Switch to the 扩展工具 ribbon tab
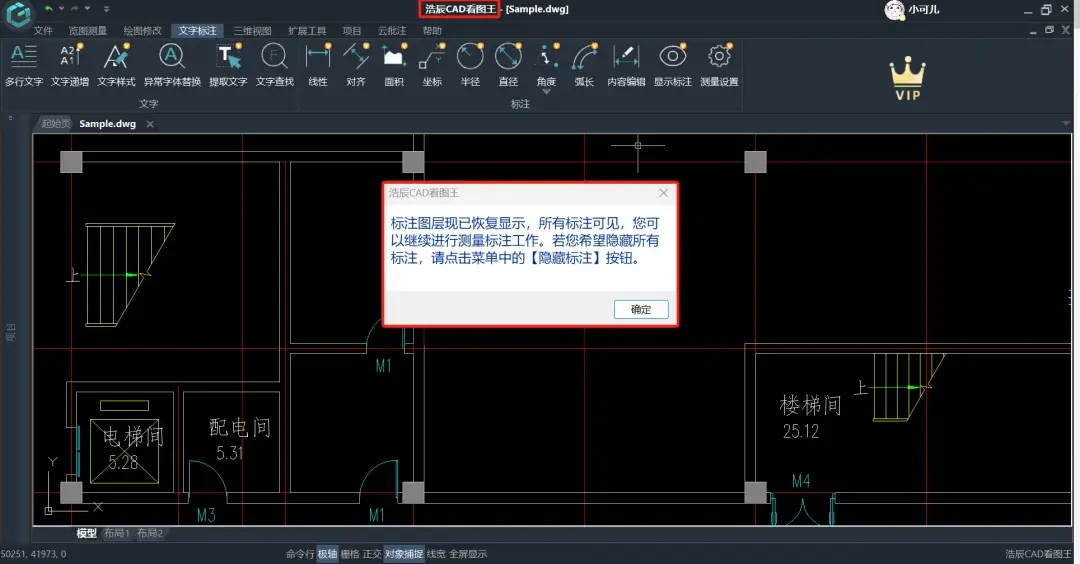 (x=307, y=30)
